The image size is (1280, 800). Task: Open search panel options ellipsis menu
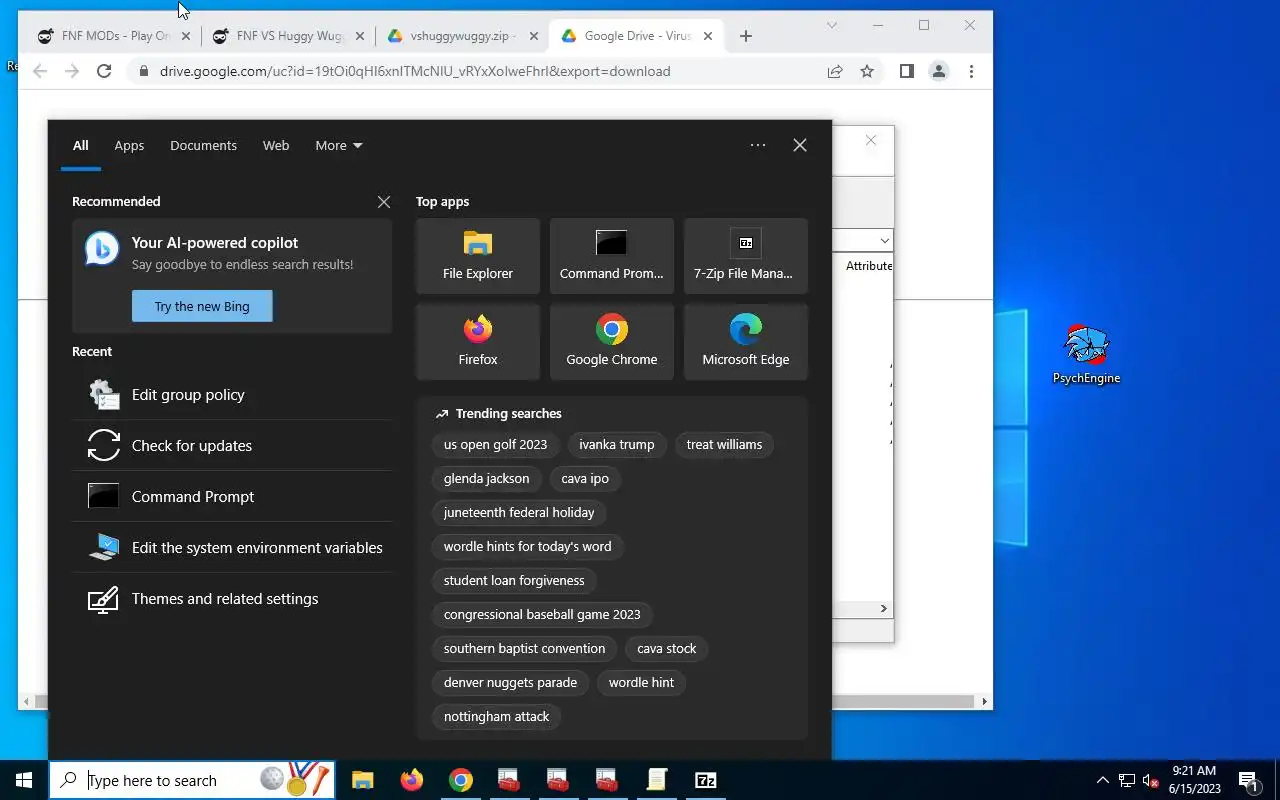[x=758, y=145]
